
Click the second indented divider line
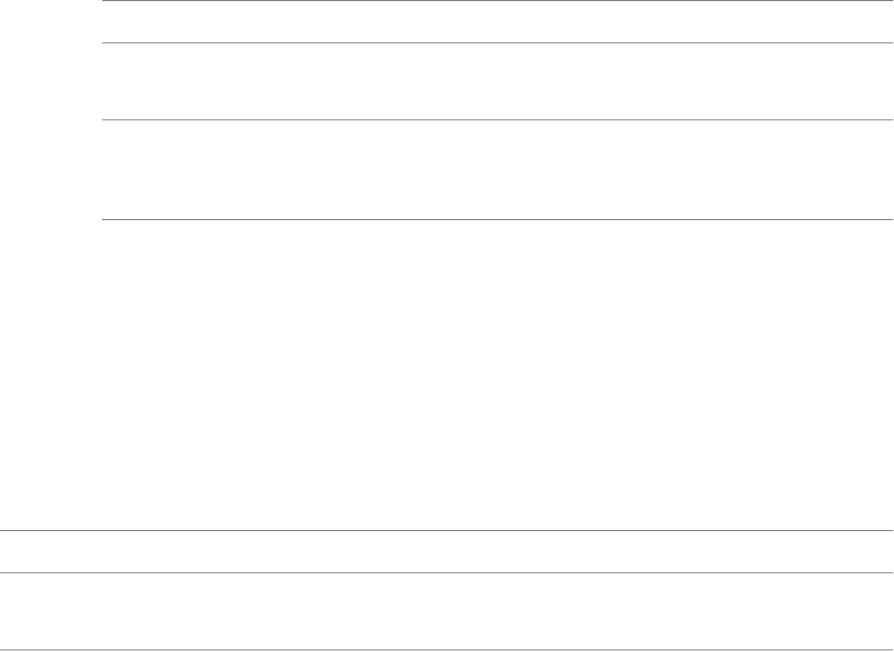pyautogui.click(x=498, y=42)
